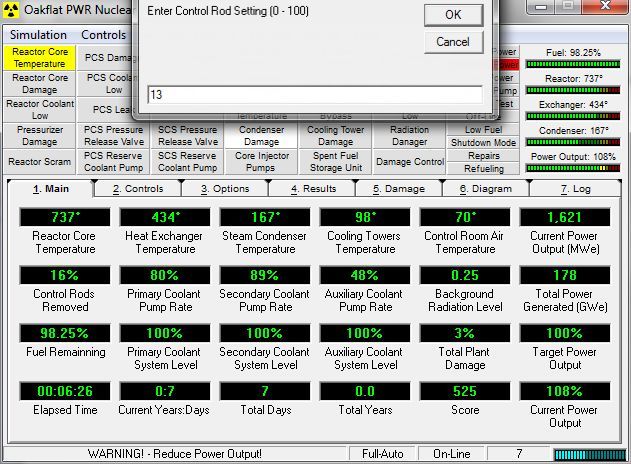Click the 48% Auxiliary Coolant Pump Rate readout
This screenshot has width=631, height=464.
coord(365,275)
